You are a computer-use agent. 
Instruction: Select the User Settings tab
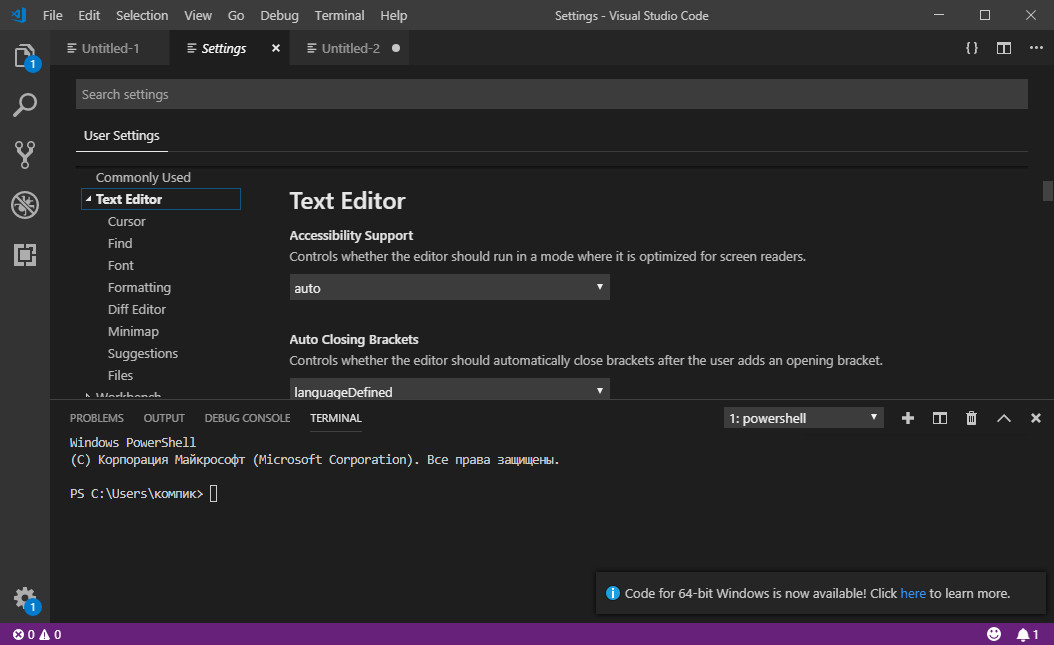tap(122, 136)
